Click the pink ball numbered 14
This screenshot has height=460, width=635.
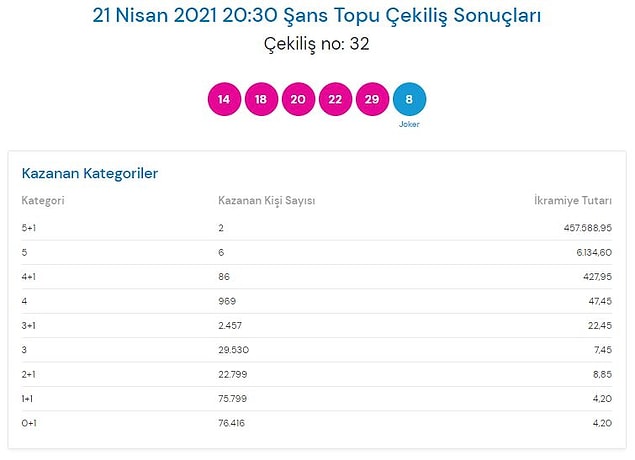224,99
